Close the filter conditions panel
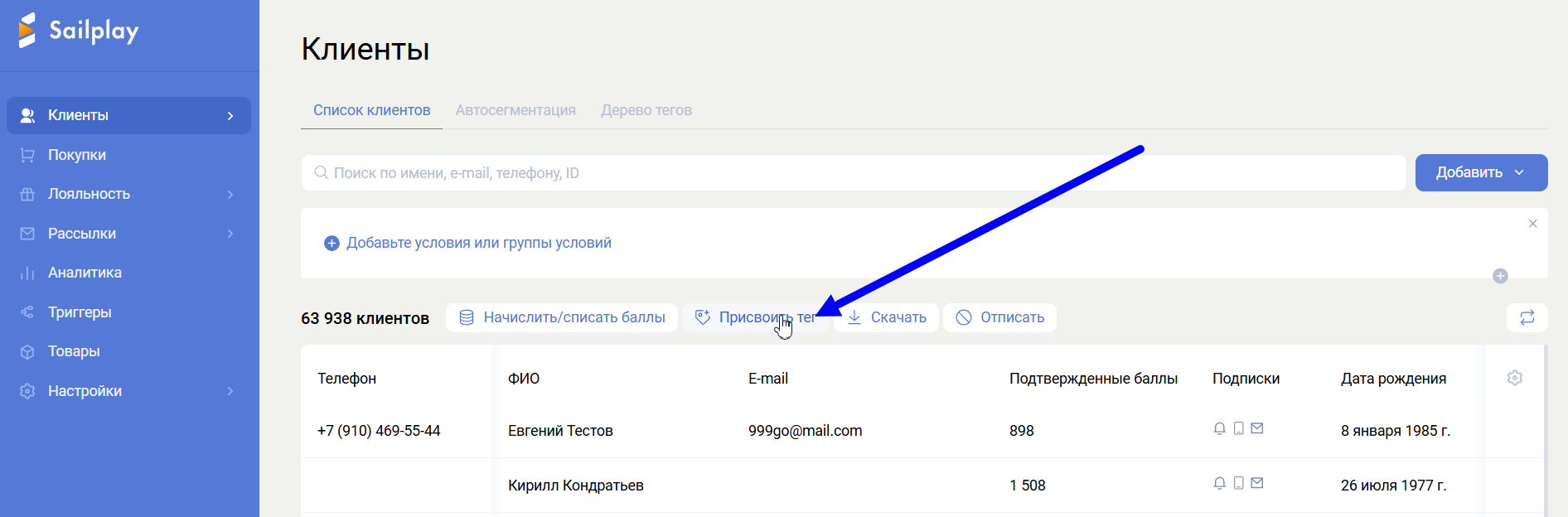The height and width of the screenshot is (517, 1568). click(1532, 224)
